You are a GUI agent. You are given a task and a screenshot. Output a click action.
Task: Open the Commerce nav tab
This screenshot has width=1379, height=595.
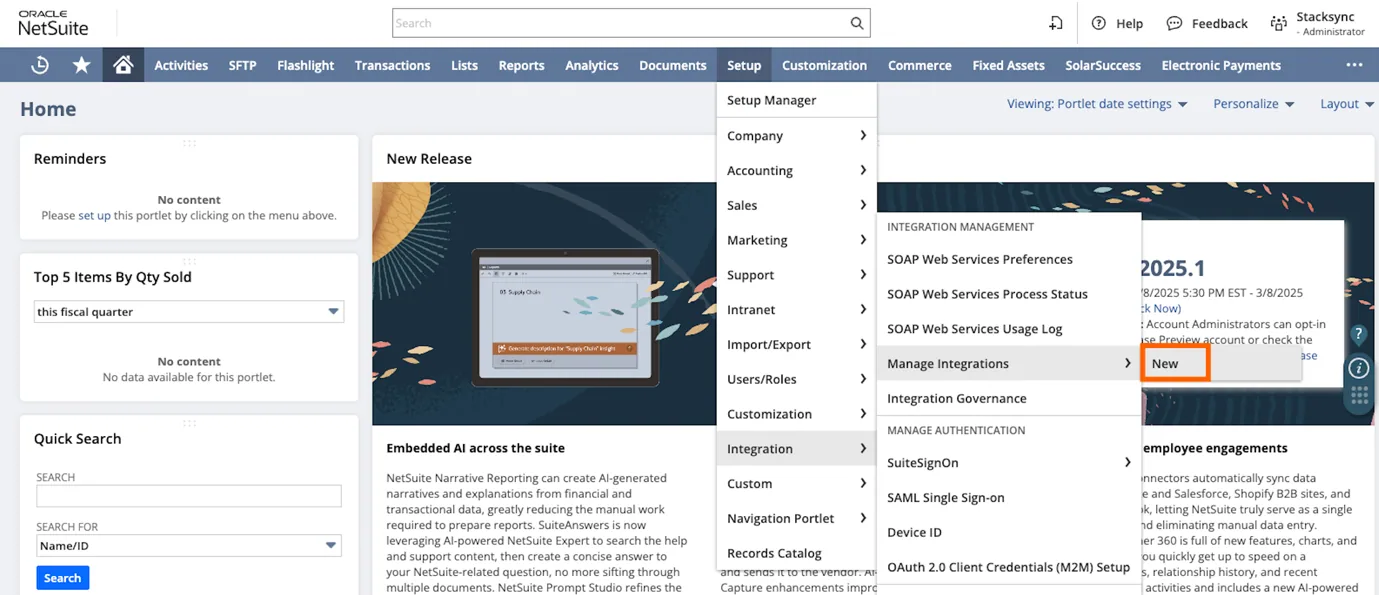(x=919, y=65)
